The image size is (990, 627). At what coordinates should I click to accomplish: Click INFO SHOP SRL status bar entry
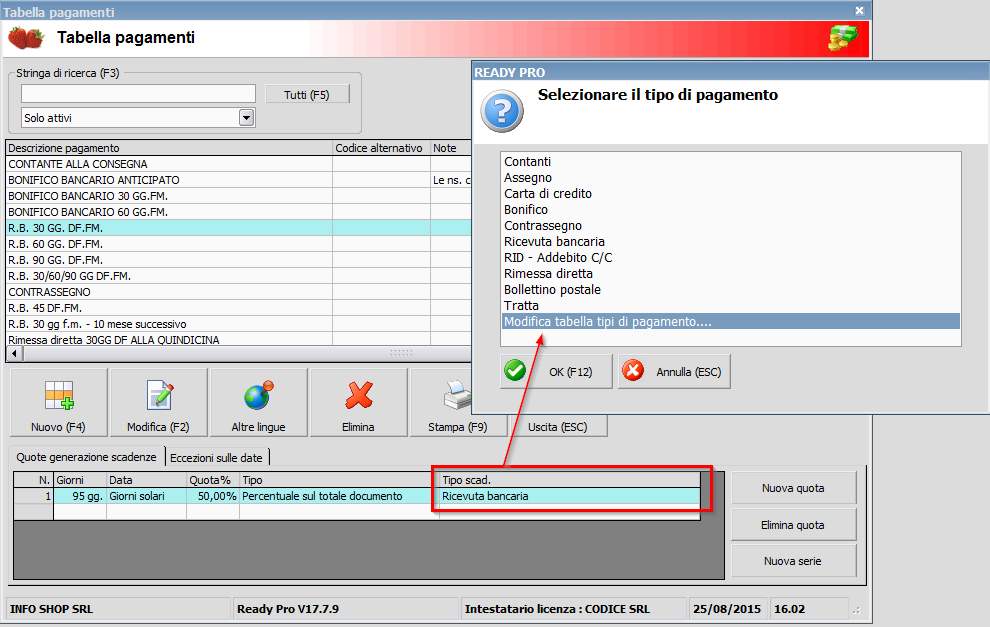point(119,609)
